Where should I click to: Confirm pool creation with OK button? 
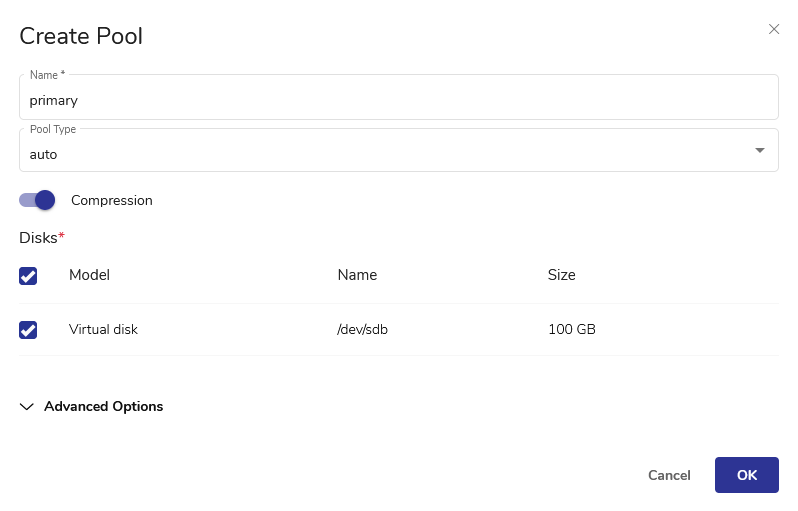pos(746,475)
